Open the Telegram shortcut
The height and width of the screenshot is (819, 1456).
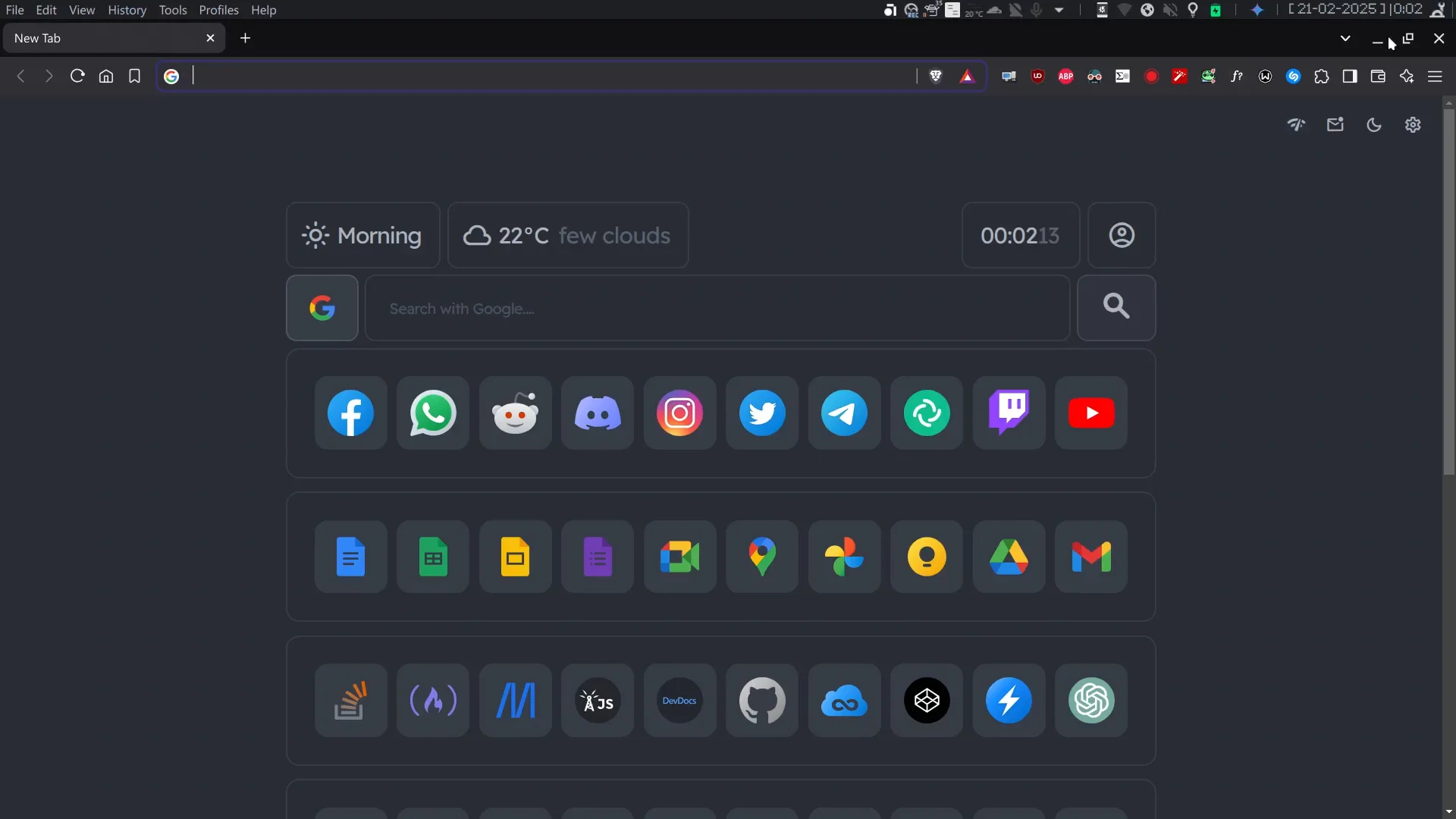(845, 413)
